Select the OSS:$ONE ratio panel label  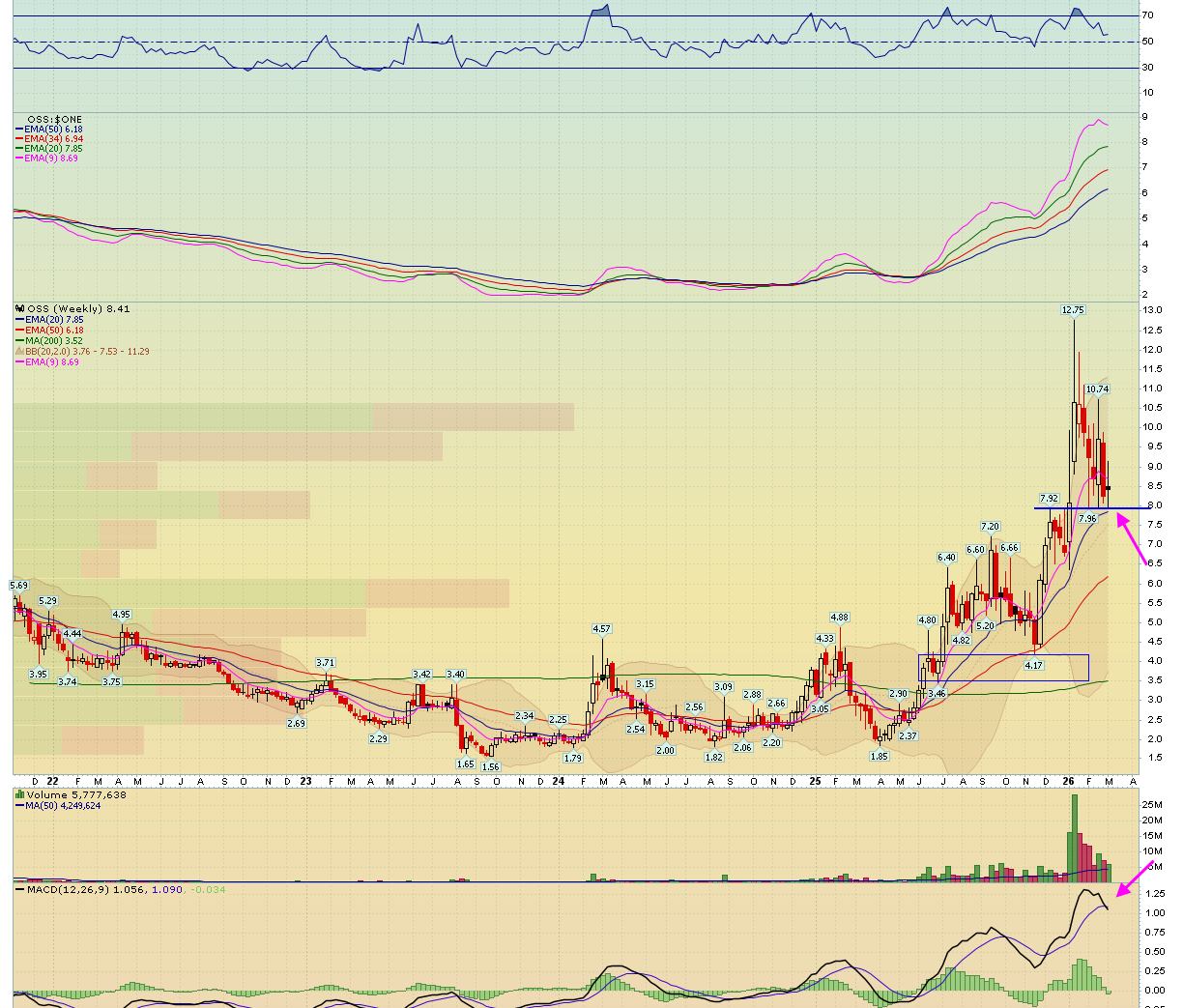(55, 120)
